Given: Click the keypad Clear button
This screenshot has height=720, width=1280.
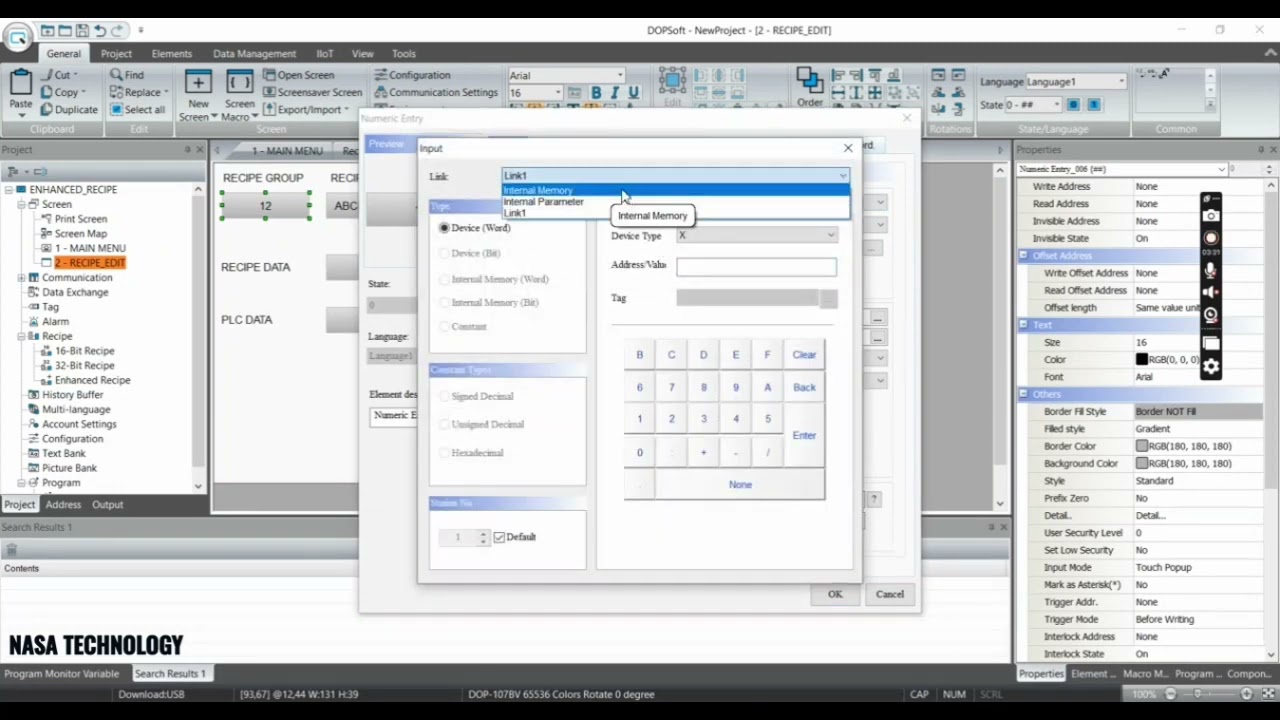Looking at the screenshot, I should (804, 355).
